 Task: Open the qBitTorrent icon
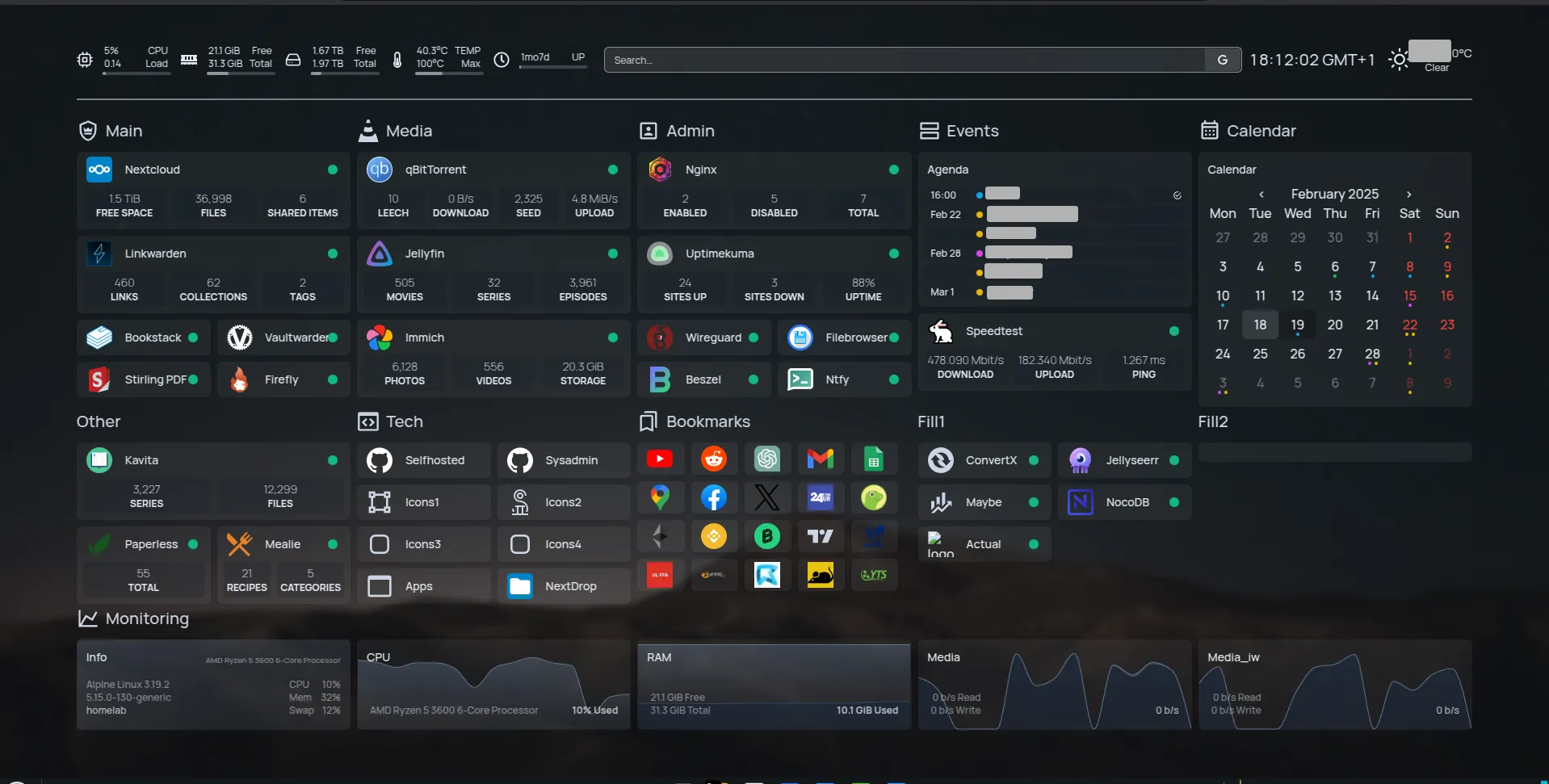click(x=380, y=170)
